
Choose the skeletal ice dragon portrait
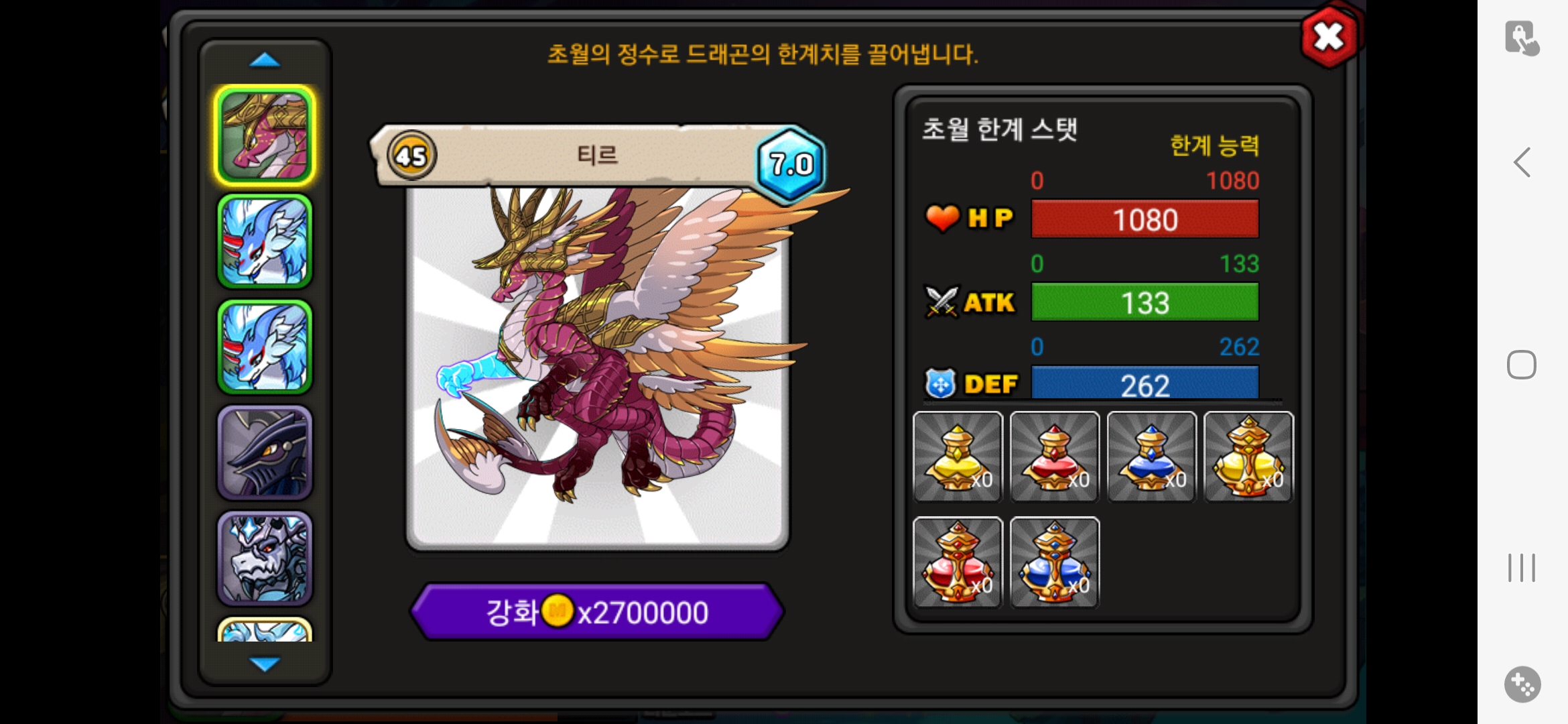click(265, 558)
